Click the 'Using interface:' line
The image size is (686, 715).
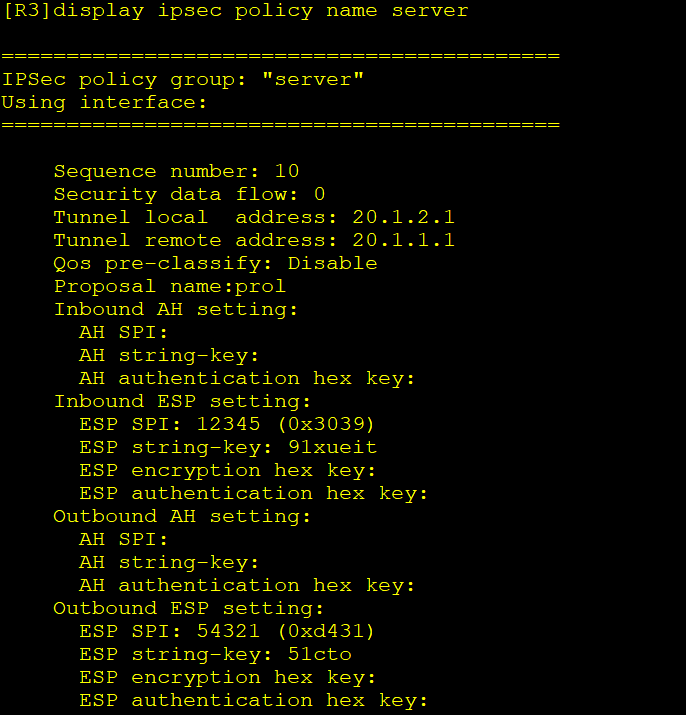[104, 103]
